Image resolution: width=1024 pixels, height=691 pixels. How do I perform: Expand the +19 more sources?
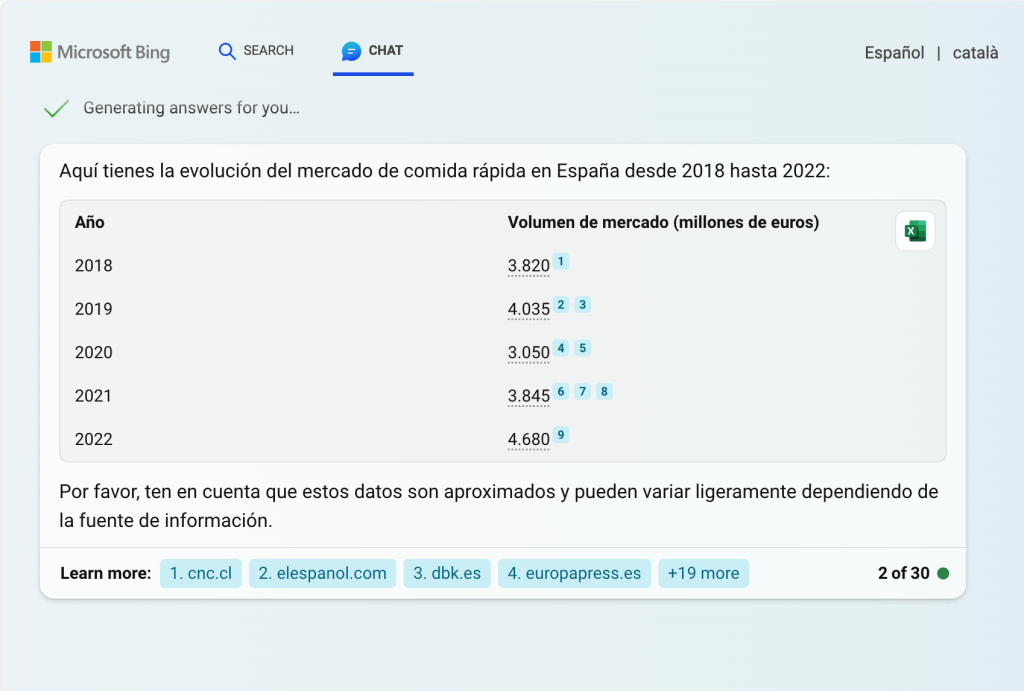coord(703,573)
